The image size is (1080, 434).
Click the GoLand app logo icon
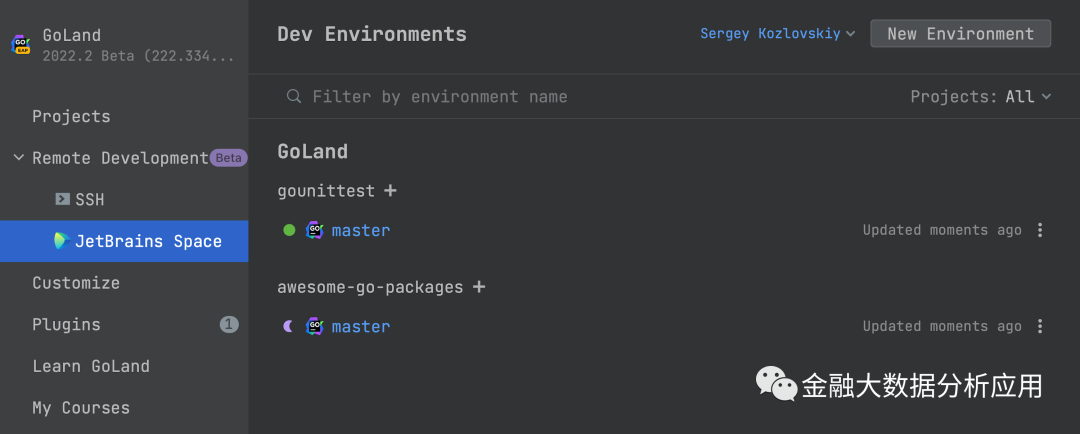pos(20,45)
